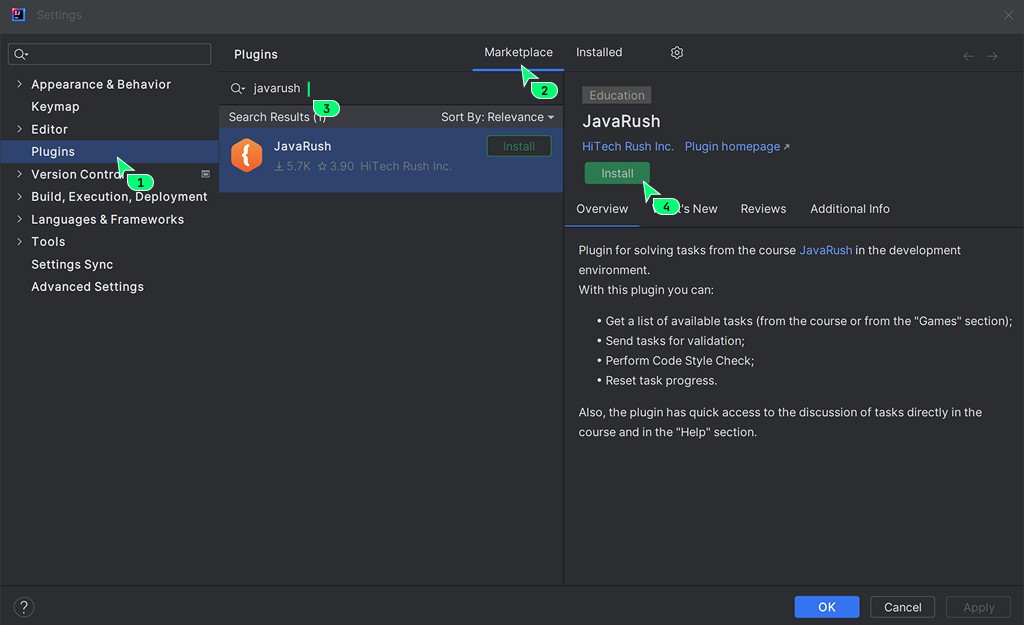Click the help question mark icon
The height and width of the screenshot is (625, 1024).
click(25, 607)
